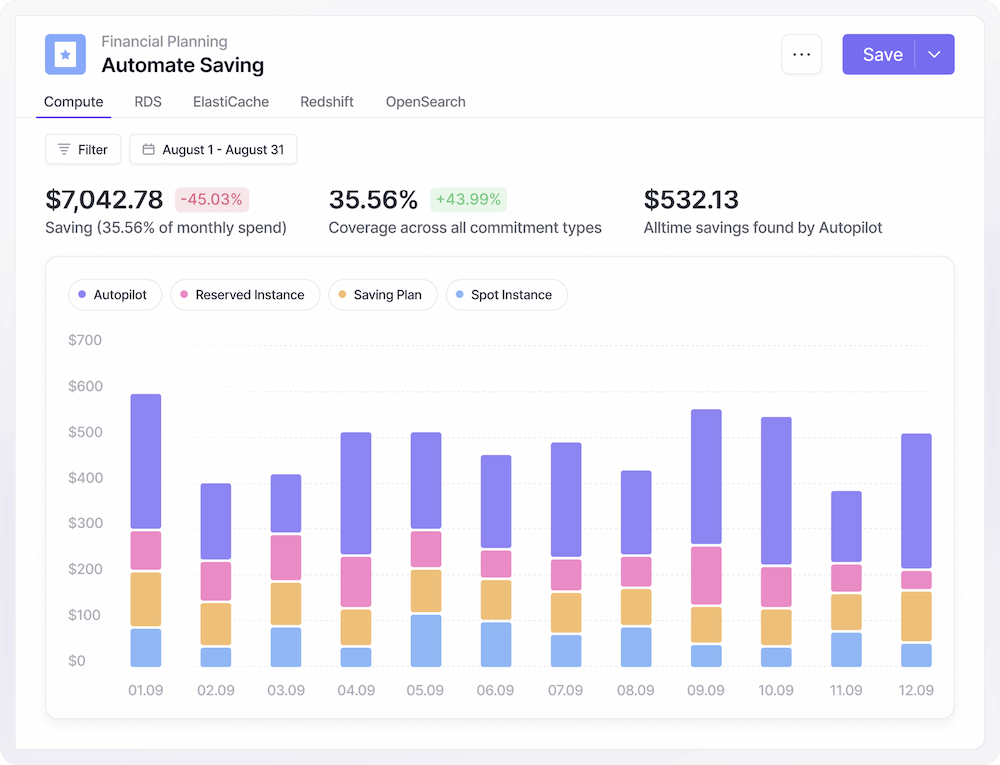The image size is (1000, 765).
Task: Click the pink Reserved Instance legend dot
Action: [183, 295]
